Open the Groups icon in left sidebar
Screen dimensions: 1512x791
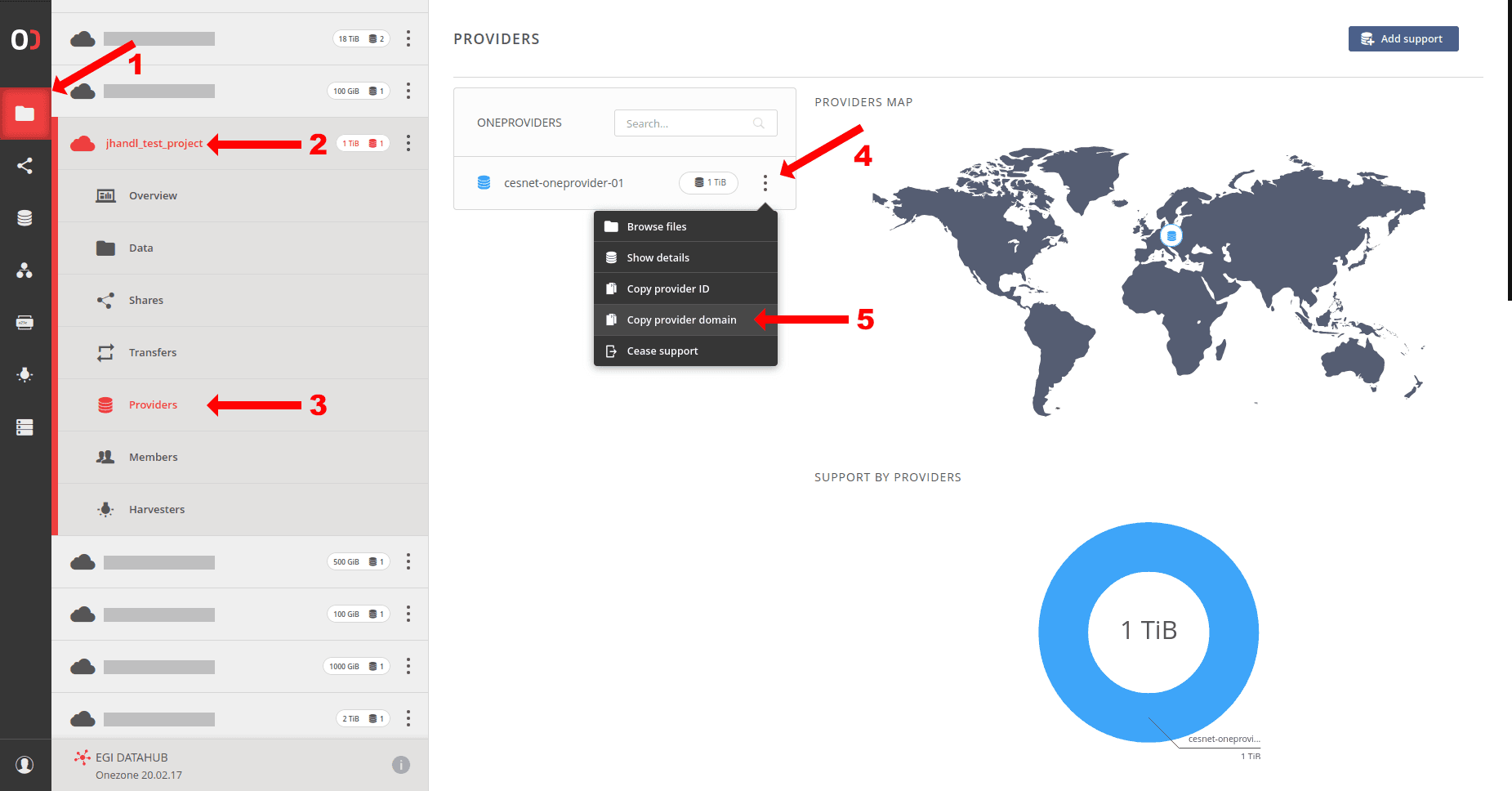tap(25, 270)
